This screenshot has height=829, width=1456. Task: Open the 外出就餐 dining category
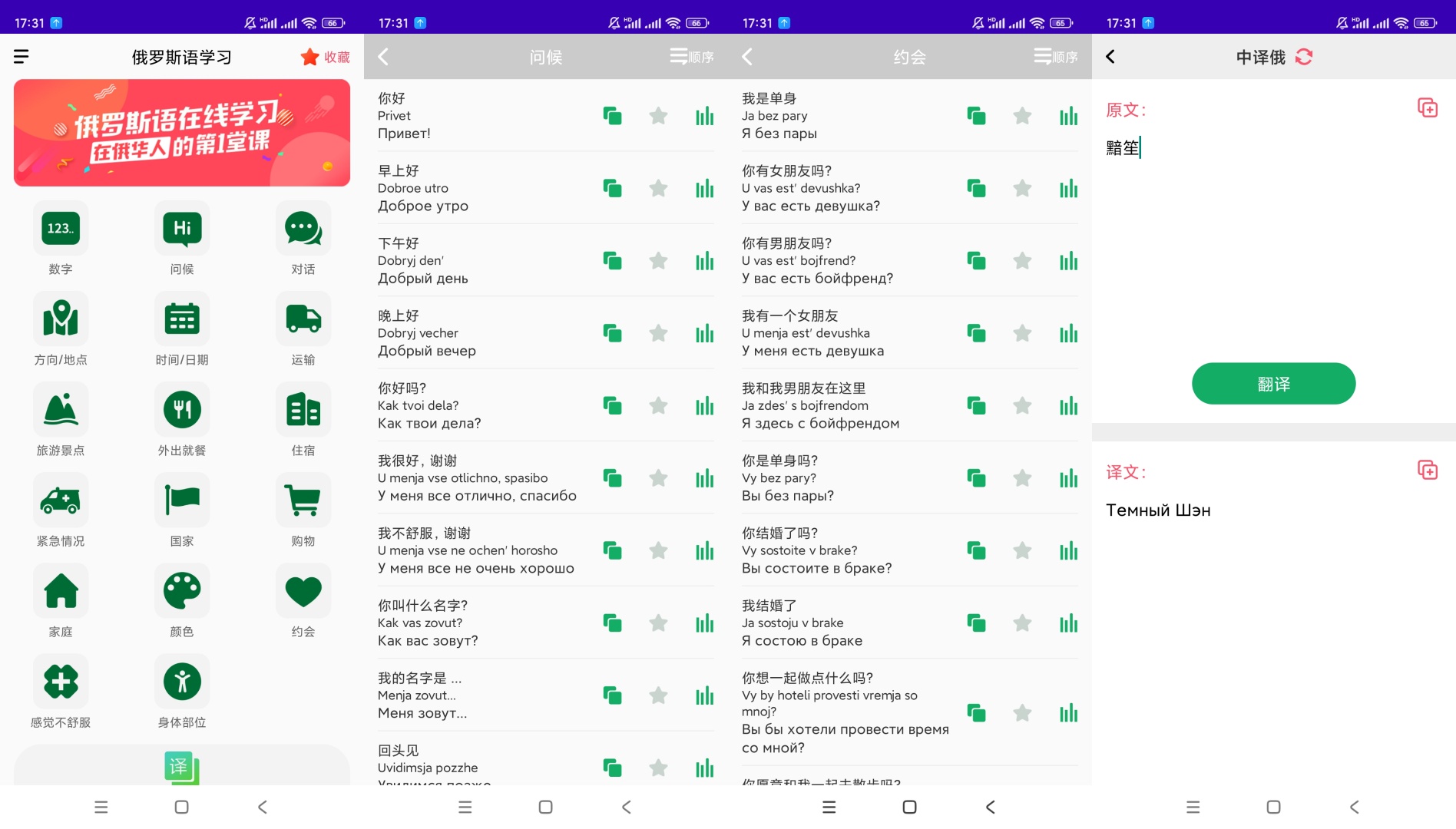coord(182,411)
